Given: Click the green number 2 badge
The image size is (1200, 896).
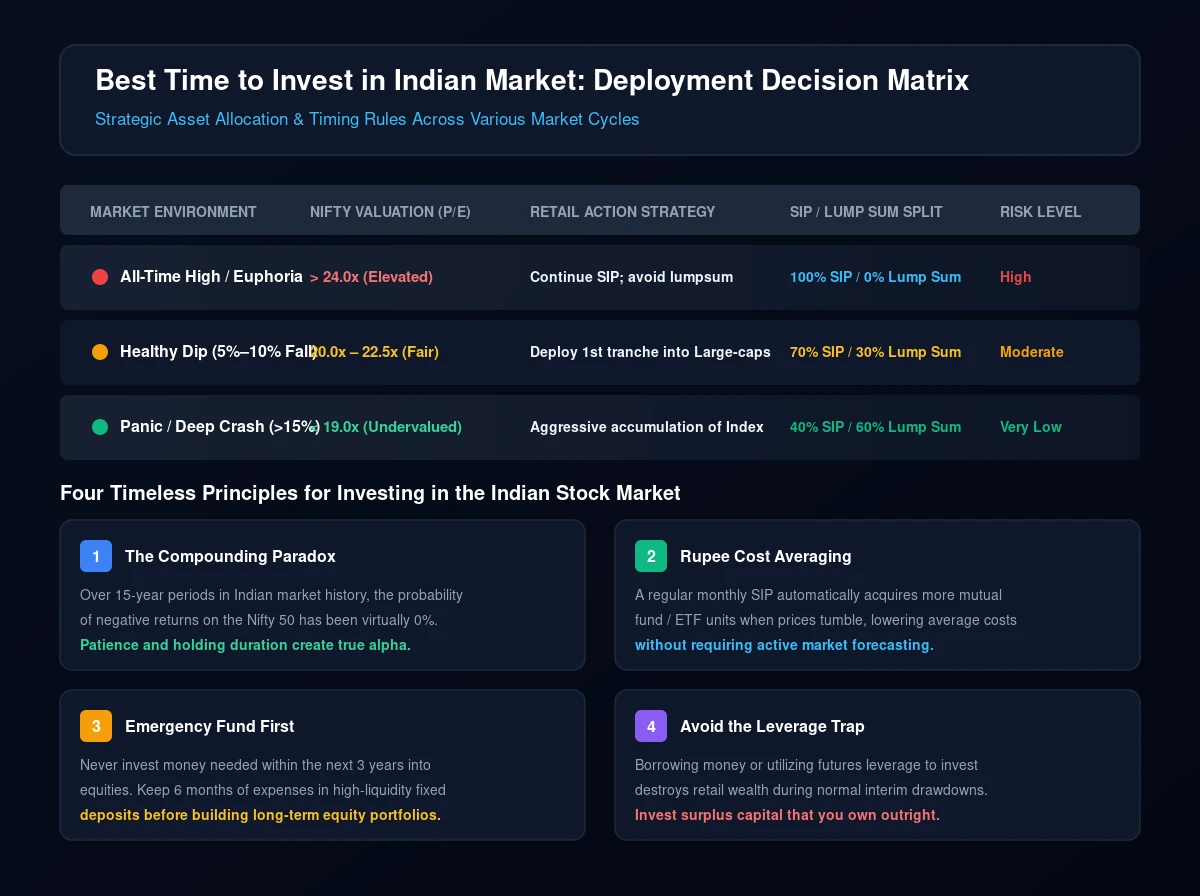Looking at the screenshot, I should point(651,556).
